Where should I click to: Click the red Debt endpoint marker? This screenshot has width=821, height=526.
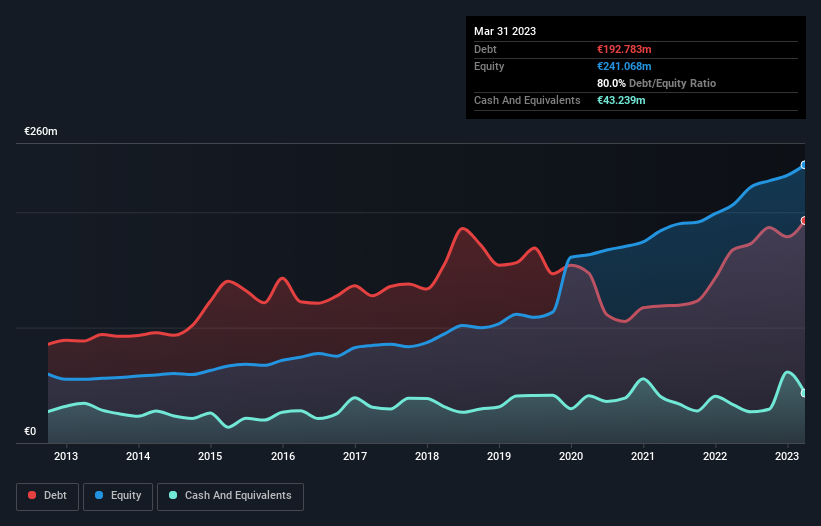tap(804, 221)
